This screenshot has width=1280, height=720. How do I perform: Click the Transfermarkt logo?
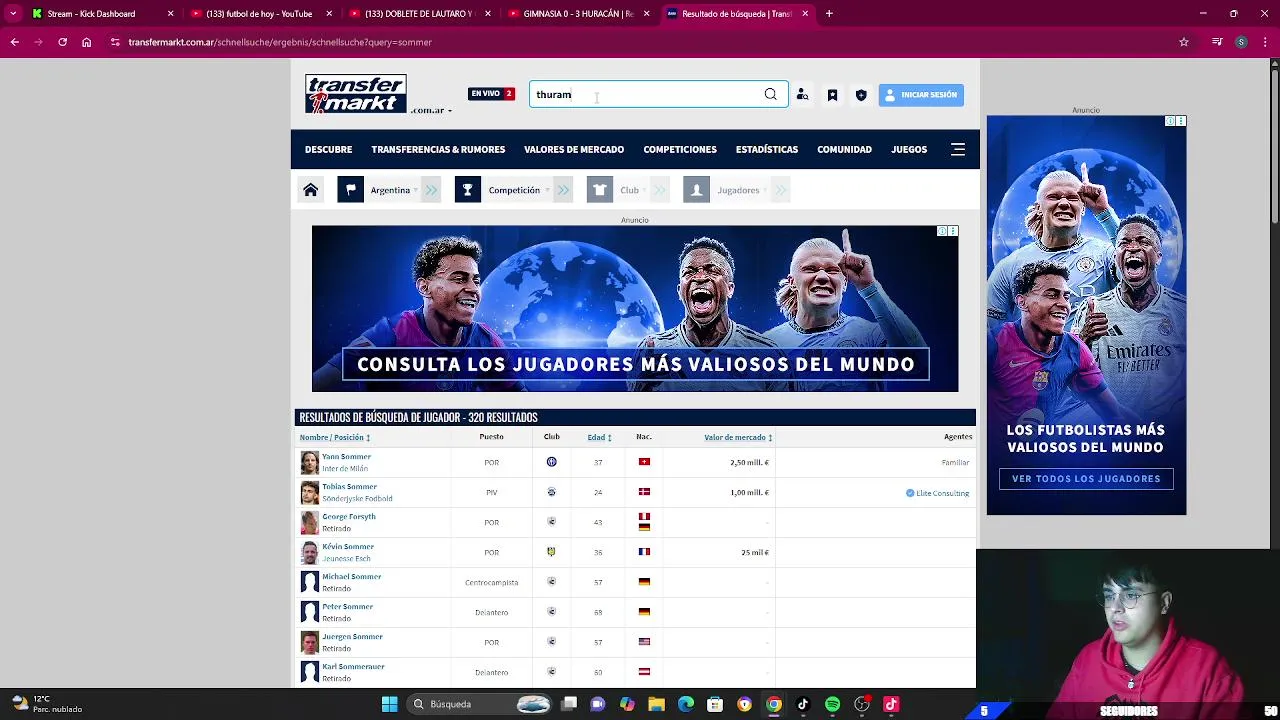(356, 94)
